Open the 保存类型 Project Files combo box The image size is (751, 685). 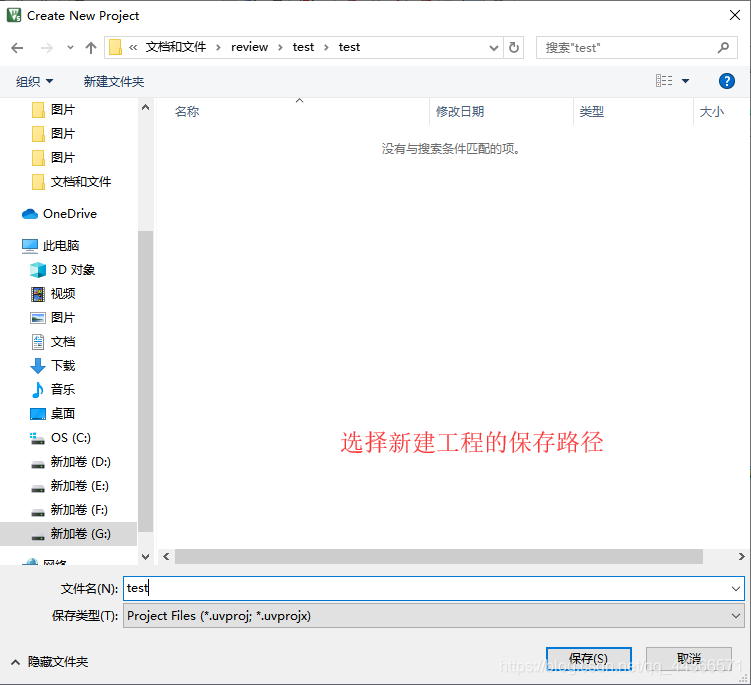[x=434, y=616]
